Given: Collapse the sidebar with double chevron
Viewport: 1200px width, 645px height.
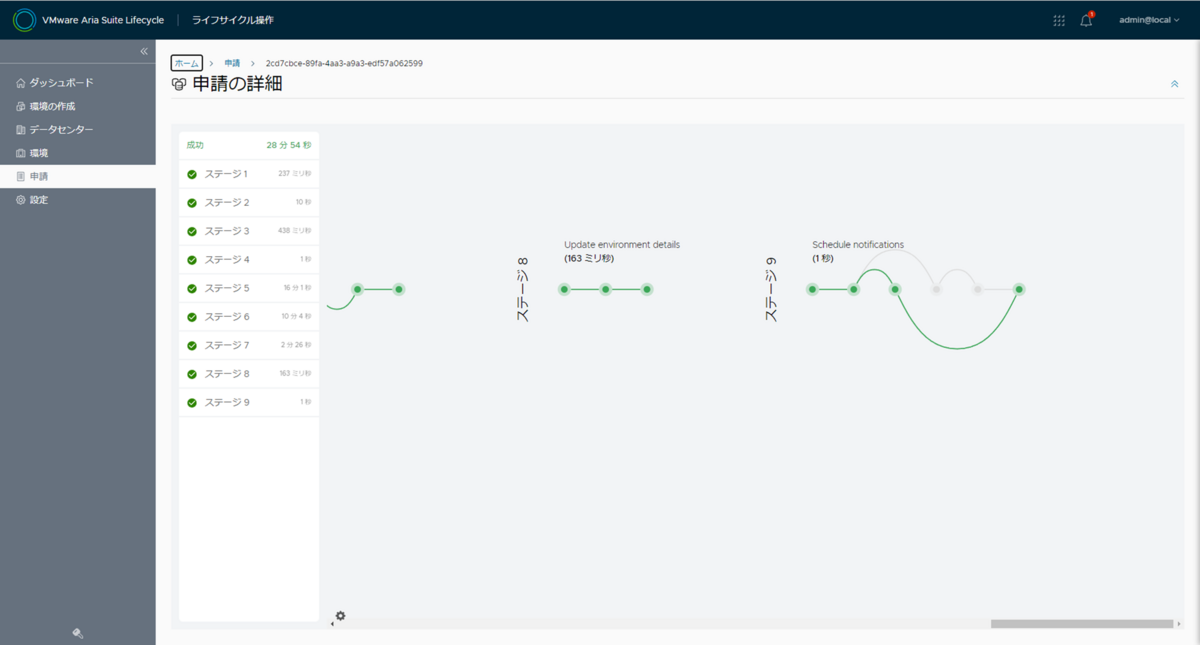Looking at the screenshot, I should [143, 51].
